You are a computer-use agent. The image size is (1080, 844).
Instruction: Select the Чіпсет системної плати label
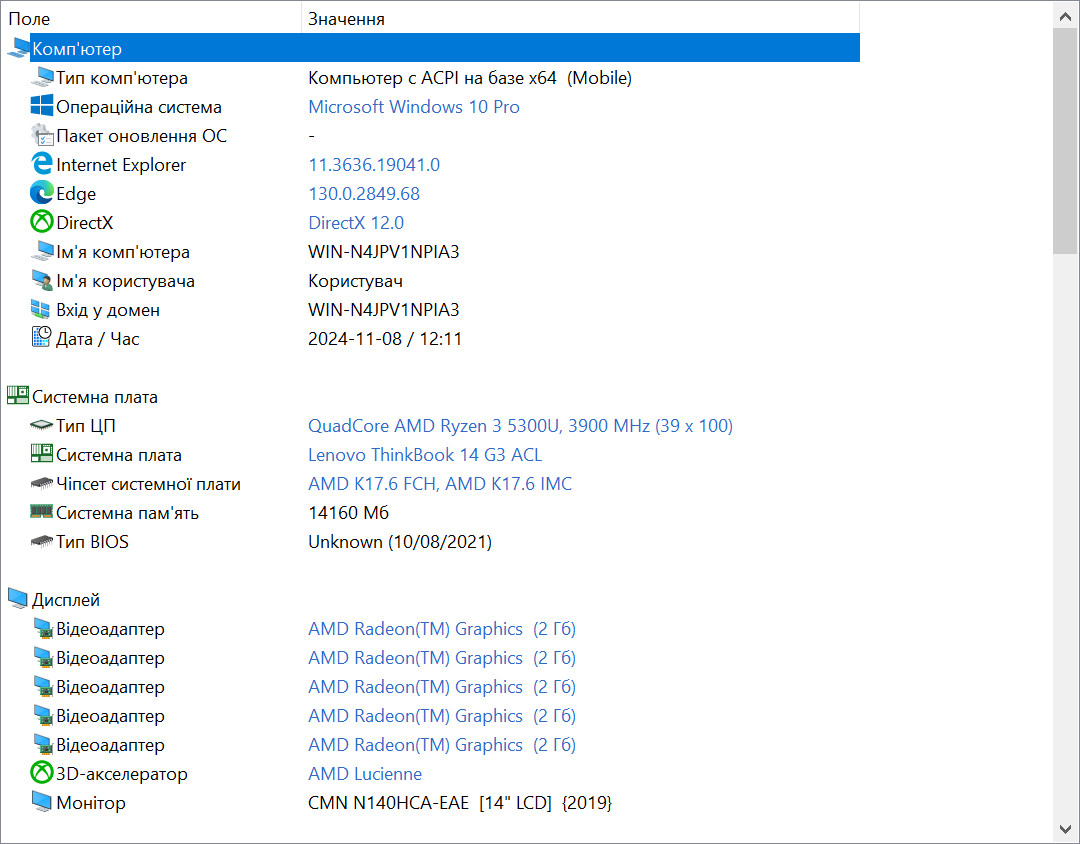(x=148, y=484)
